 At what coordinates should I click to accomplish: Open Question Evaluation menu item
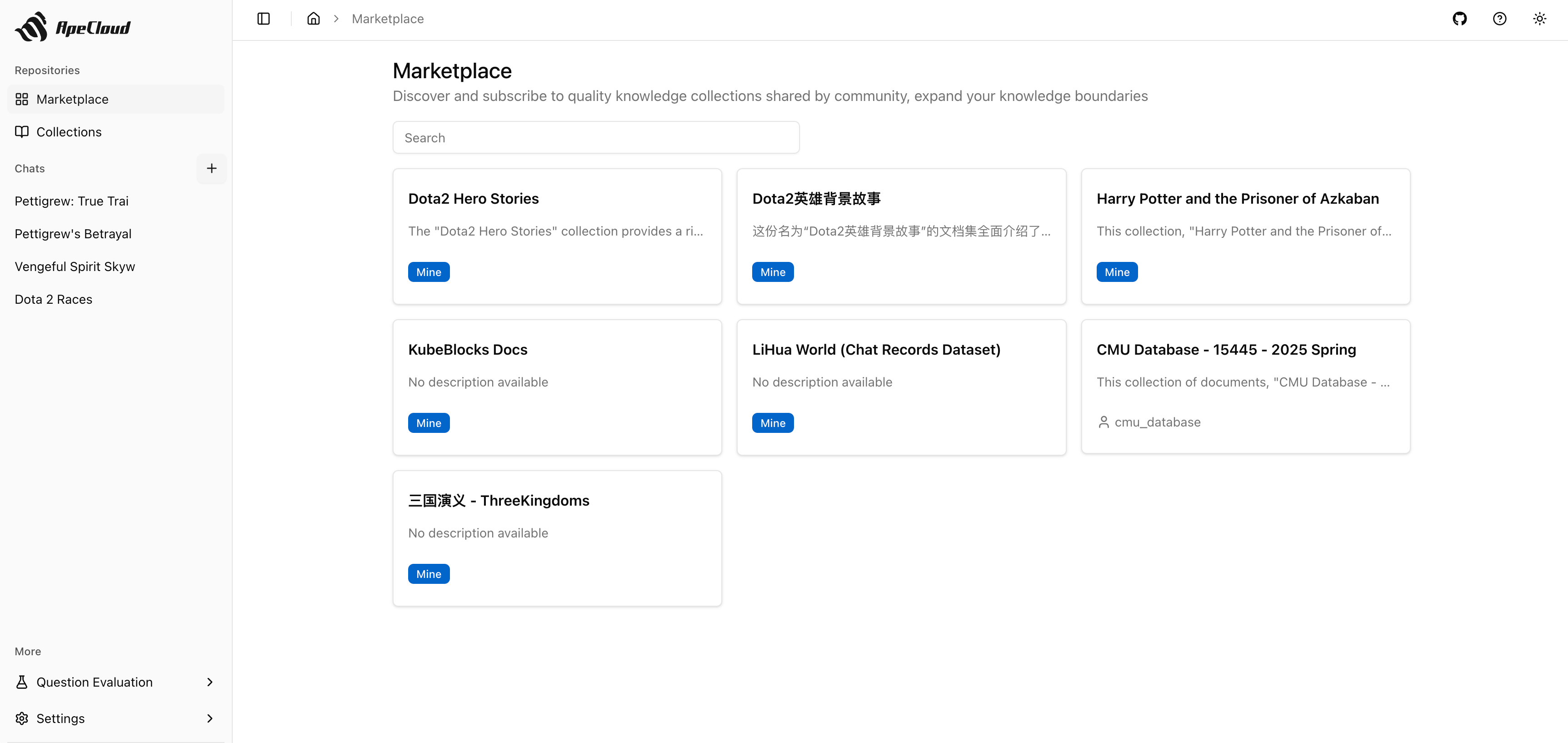[x=115, y=682]
